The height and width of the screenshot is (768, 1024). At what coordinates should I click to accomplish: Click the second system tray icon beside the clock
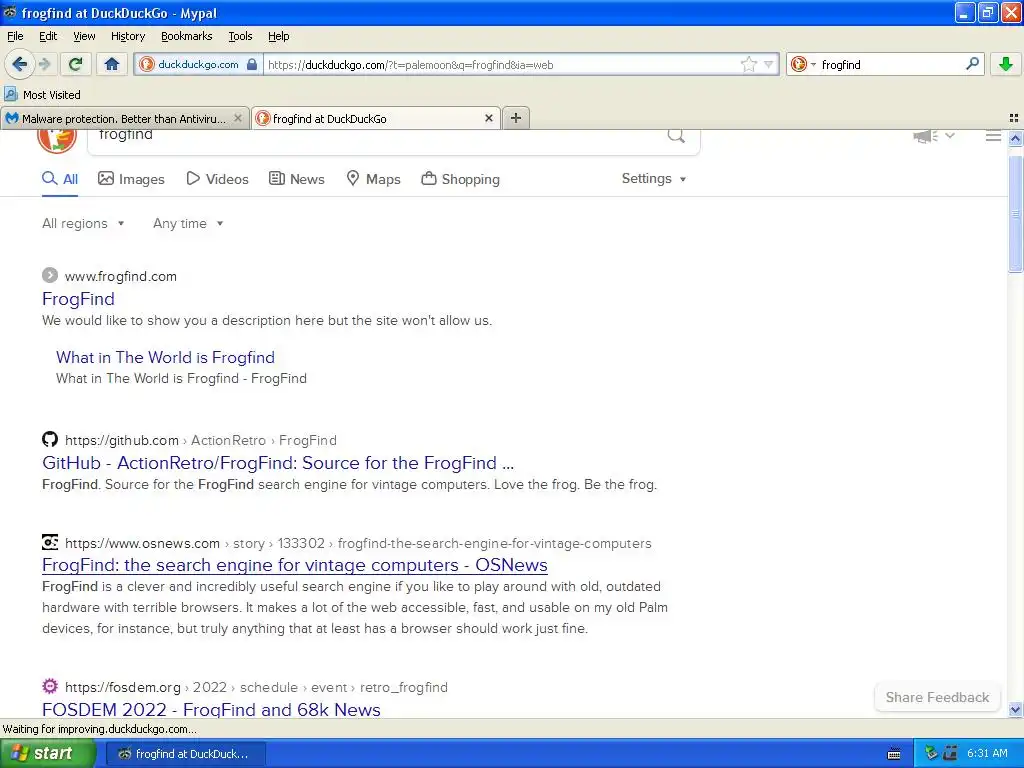click(x=950, y=754)
